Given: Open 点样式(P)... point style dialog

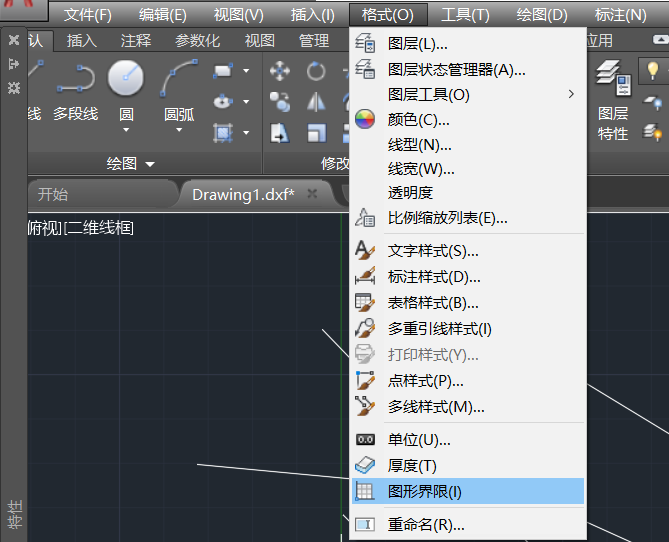Looking at the screenshot, I should (x=468, y=381).
